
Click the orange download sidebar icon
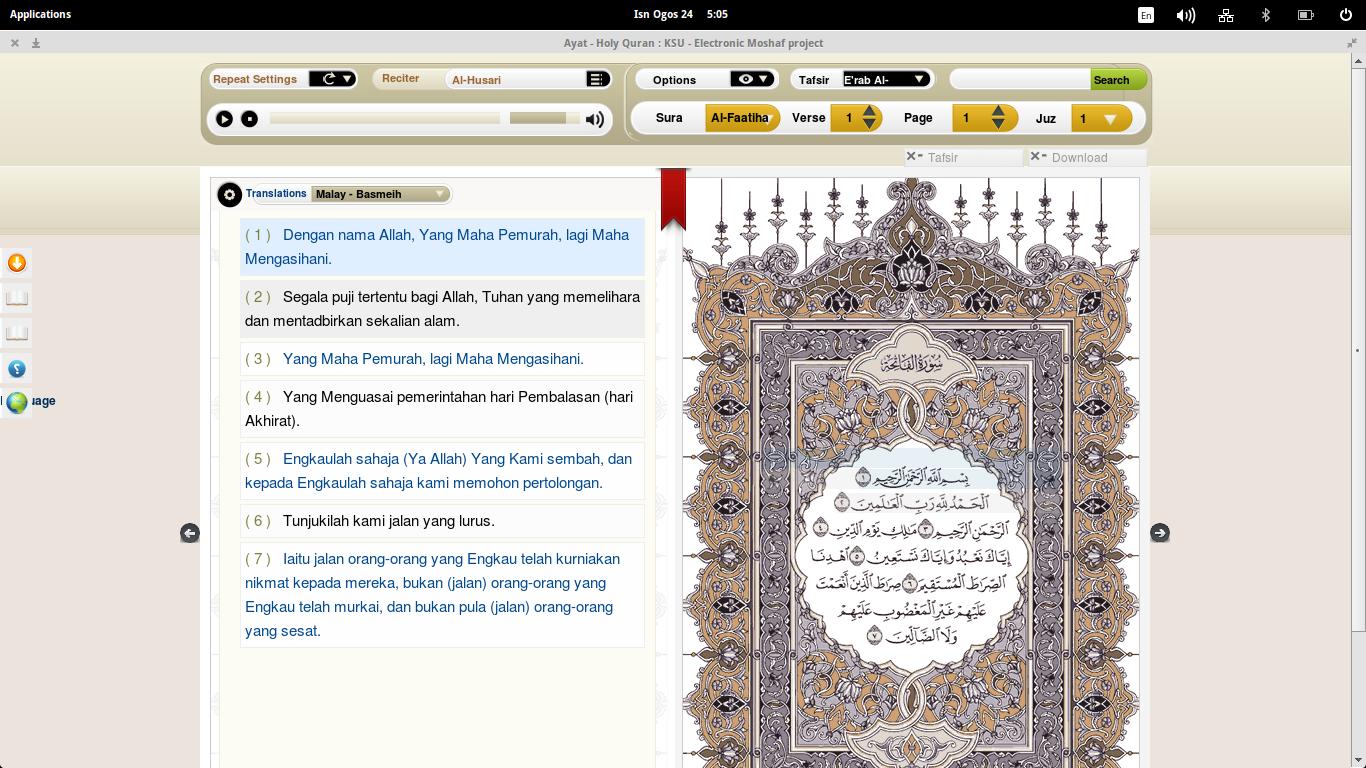pyautogui.click(x=17, y=263)
